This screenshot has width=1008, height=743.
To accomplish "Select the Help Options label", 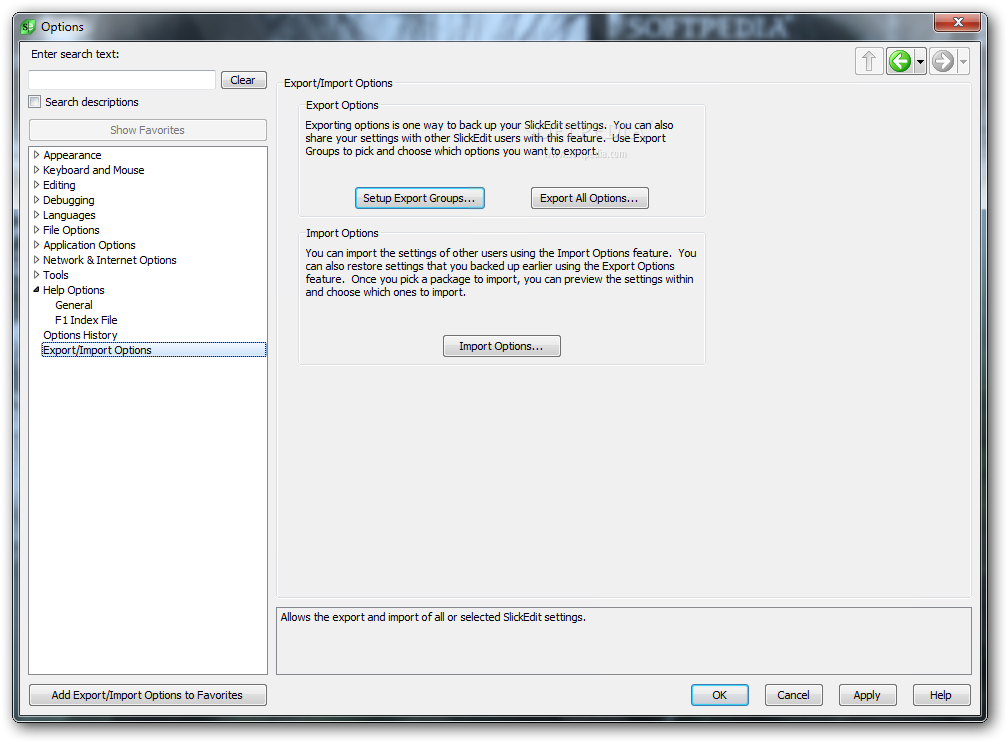I will point(74,290).
